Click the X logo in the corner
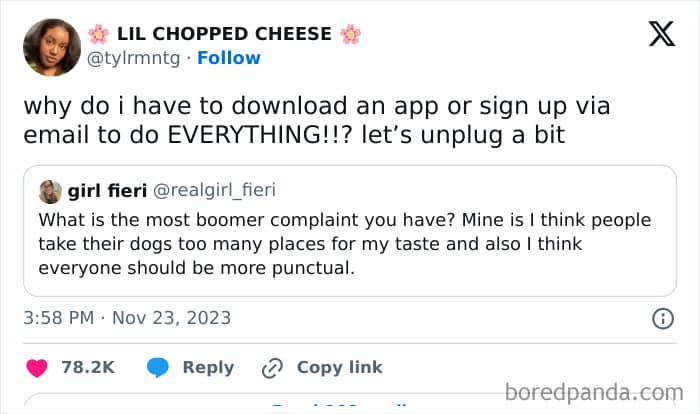The image size is (700, 414). click(x=661, y=34)
